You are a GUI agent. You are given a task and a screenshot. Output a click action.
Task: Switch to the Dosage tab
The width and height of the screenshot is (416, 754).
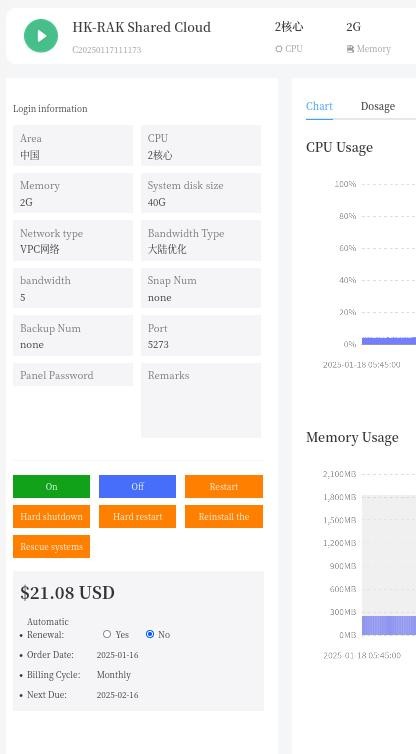[x=378, y=106]
